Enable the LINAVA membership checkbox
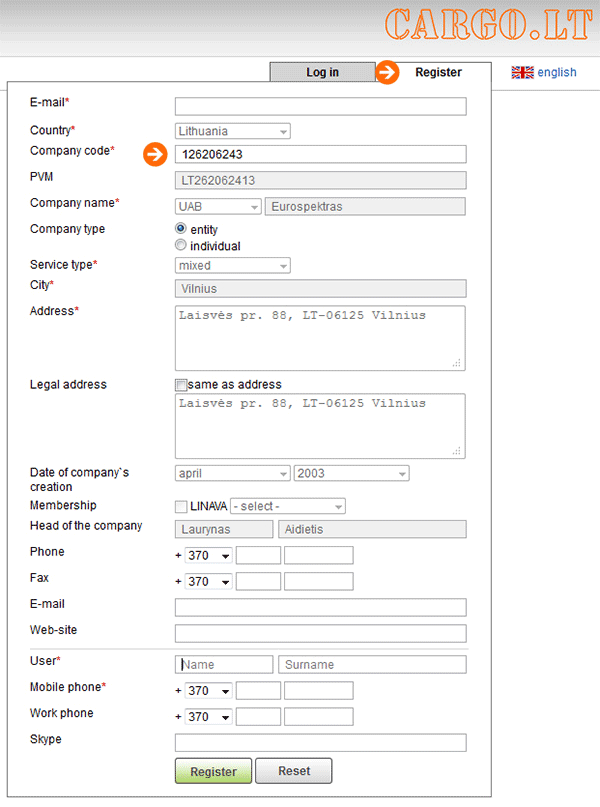600x807 pixels. click(x=181, y=506)
